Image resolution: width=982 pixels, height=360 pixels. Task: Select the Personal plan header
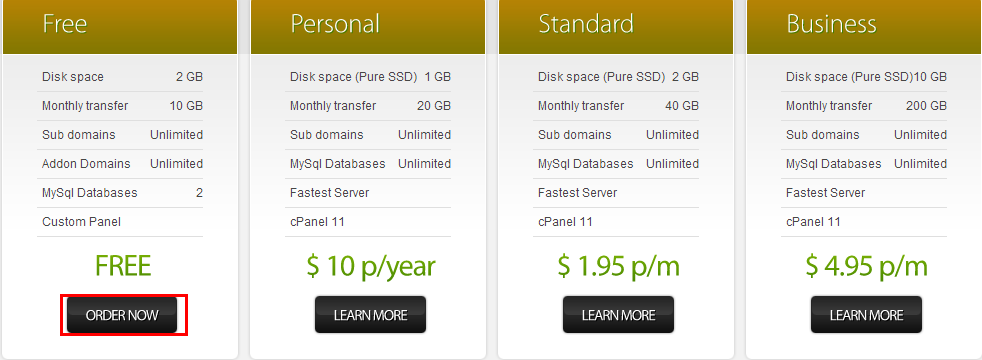(x=368, y=27)
